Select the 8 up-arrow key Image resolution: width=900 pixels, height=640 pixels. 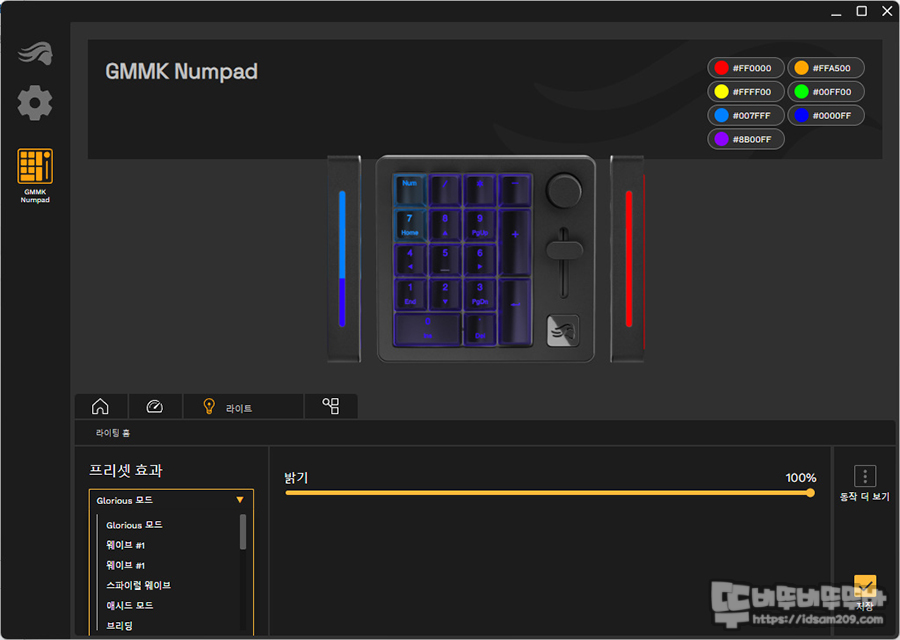click(x=445, y=224)
